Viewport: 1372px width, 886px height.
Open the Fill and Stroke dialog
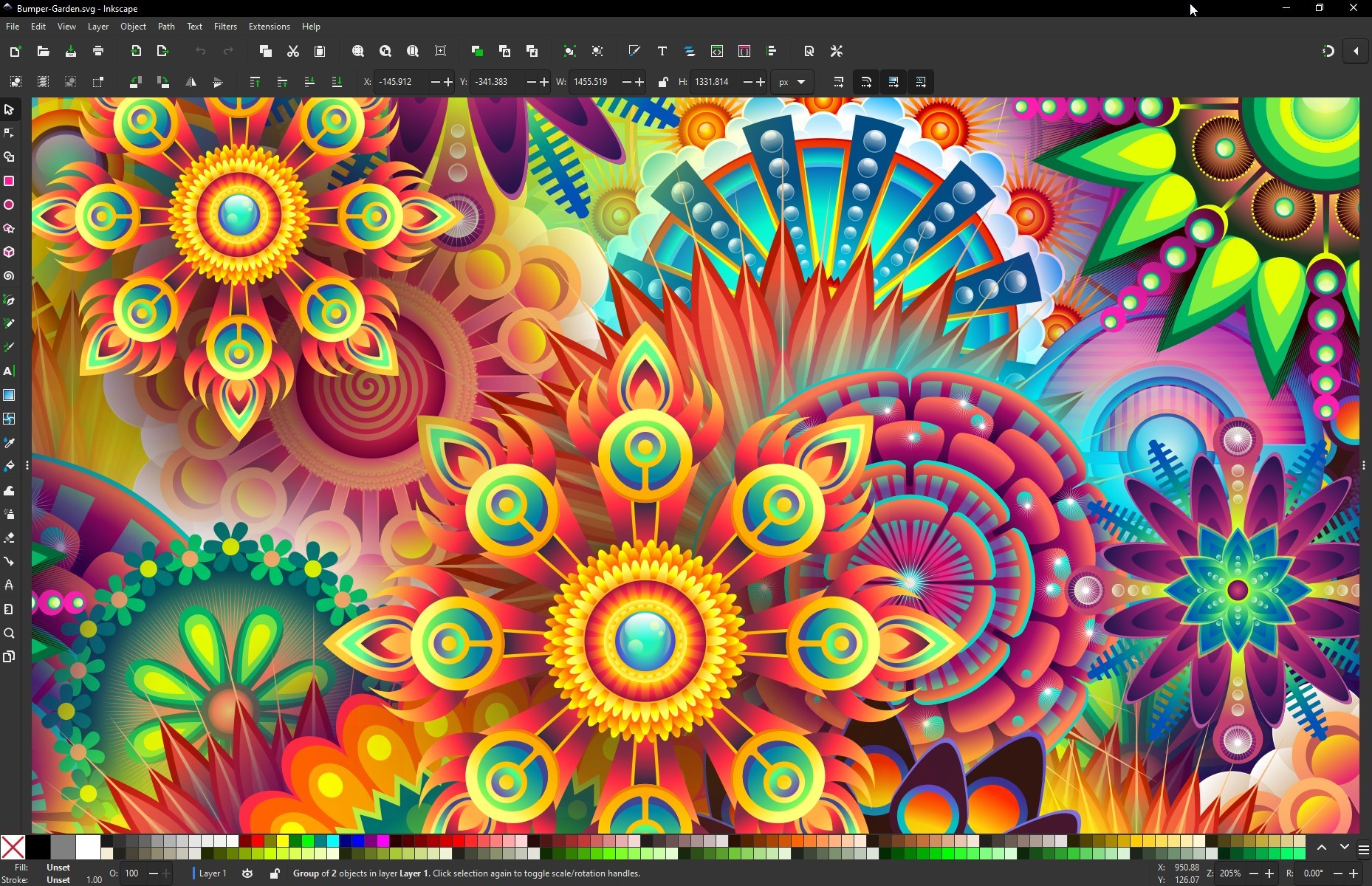[634, 52]
